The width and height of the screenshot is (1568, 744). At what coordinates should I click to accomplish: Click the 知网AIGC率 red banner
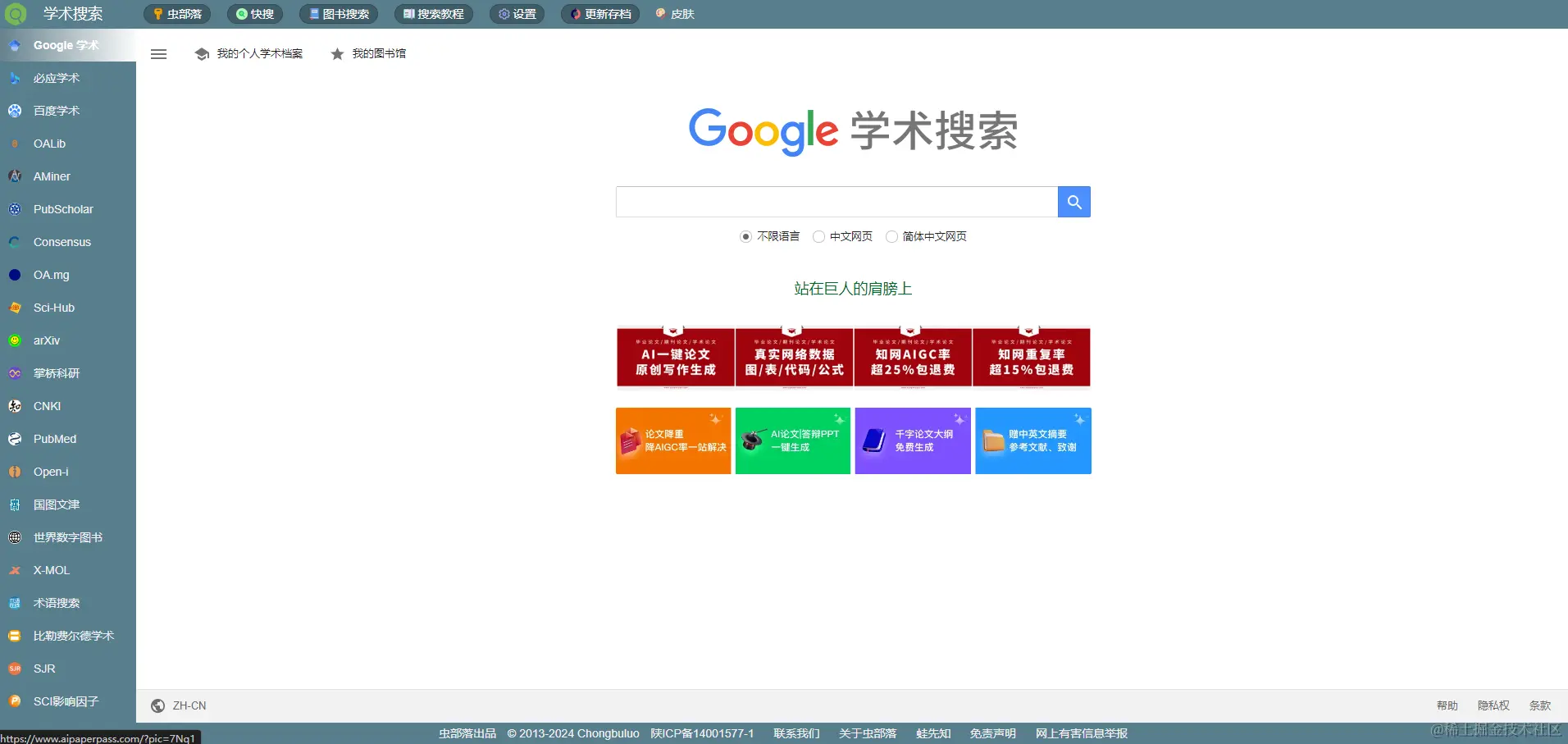point(913,358)
